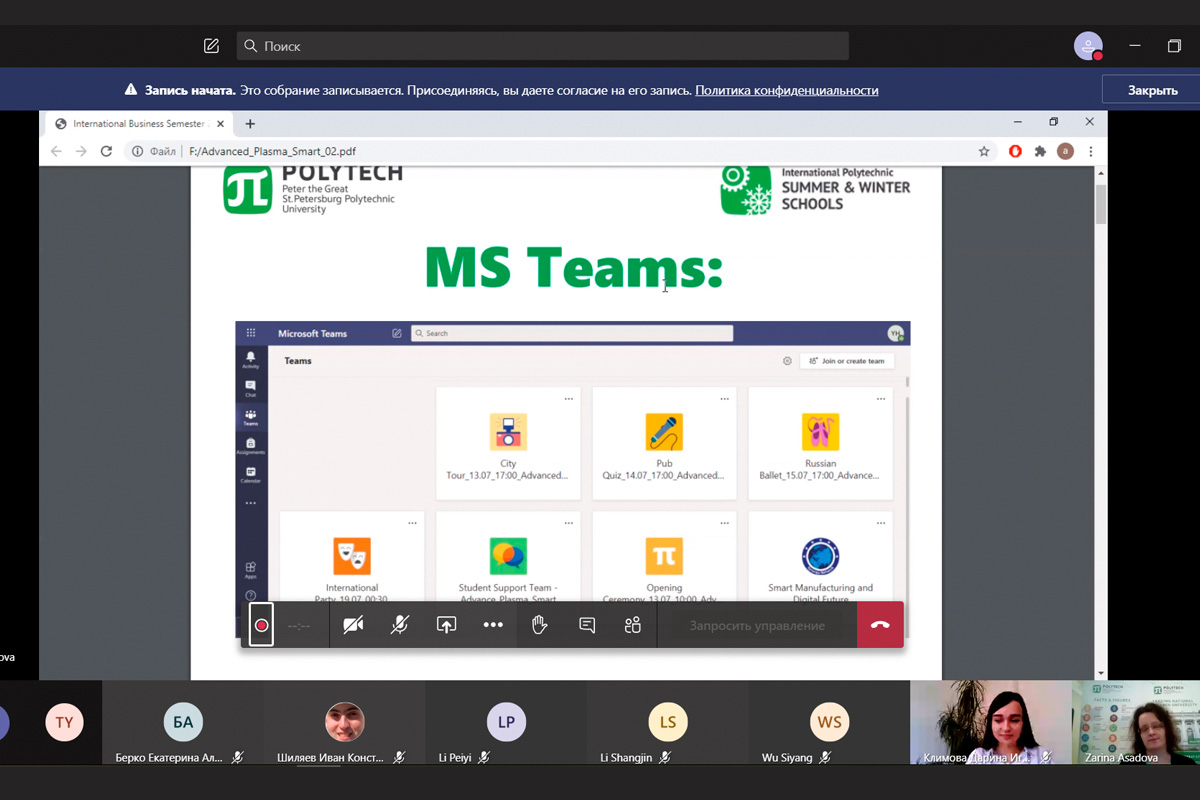Open options menu on City Tour card

coord(569,399)
